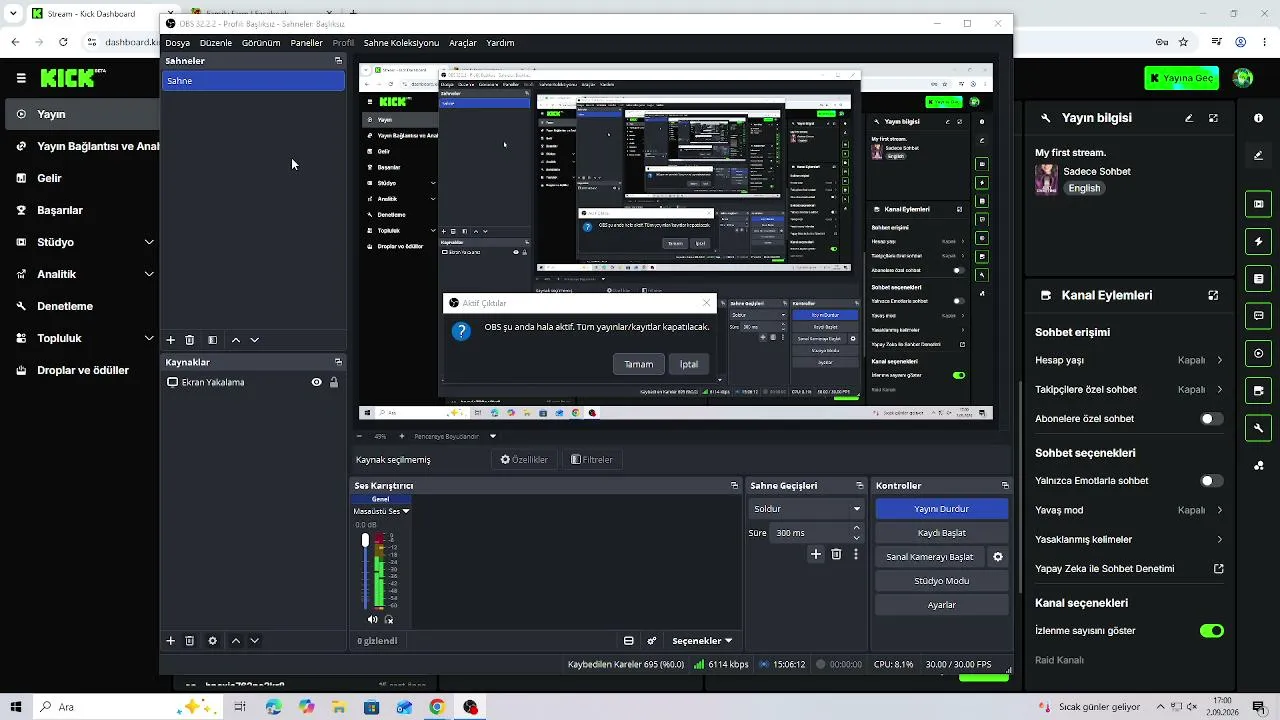Open source properties gear in Kaynaklar toolbar
1280x720 pixels.
(212, 641)
